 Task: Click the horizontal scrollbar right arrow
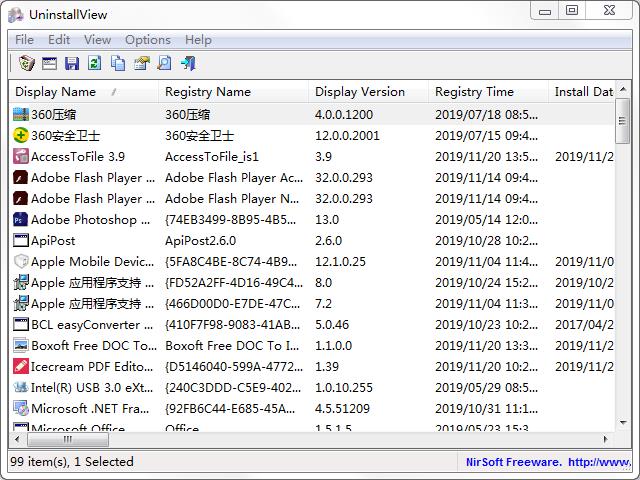click(x=606, y=439)
